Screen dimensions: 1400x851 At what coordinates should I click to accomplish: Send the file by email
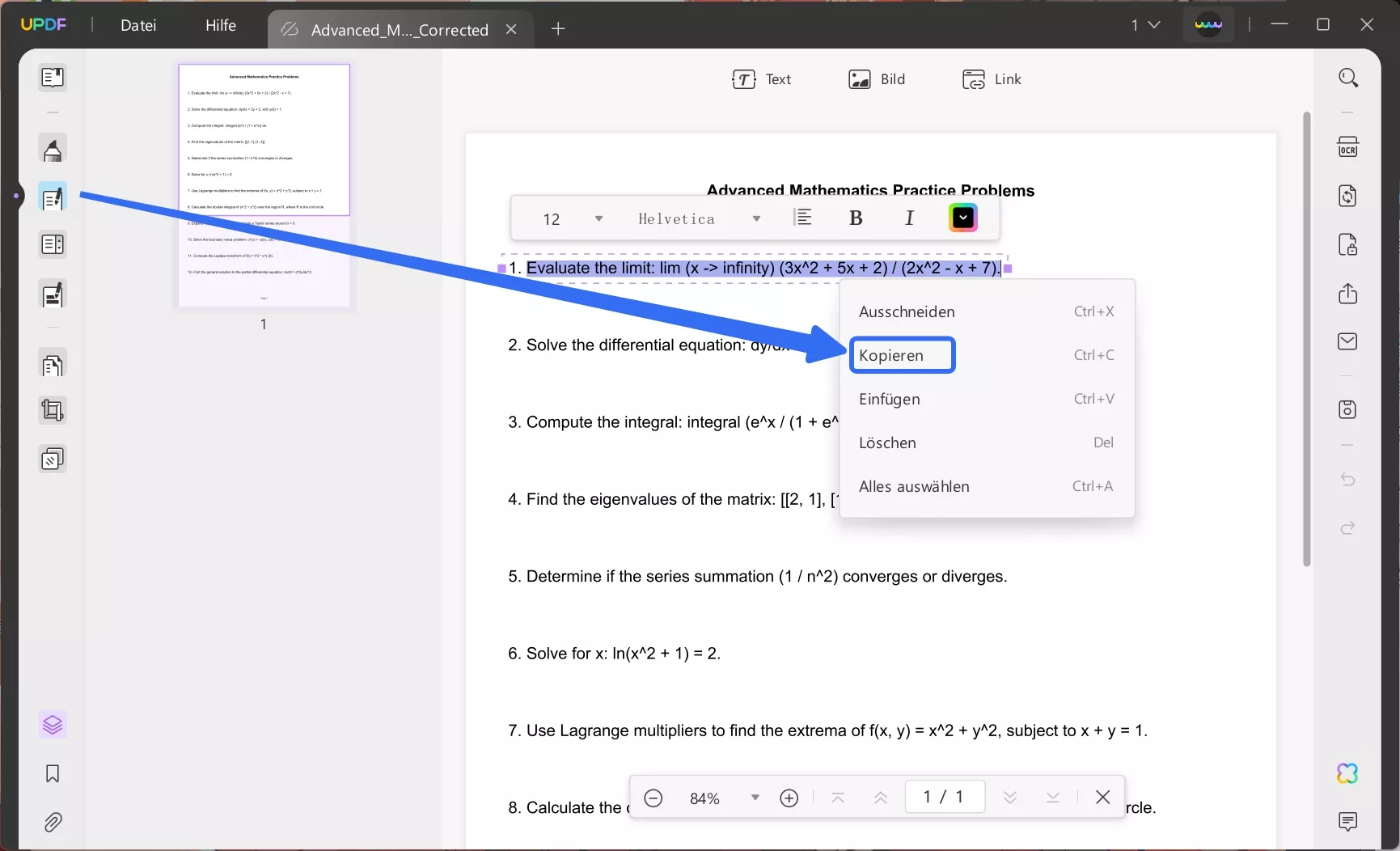pos(1348,341)
